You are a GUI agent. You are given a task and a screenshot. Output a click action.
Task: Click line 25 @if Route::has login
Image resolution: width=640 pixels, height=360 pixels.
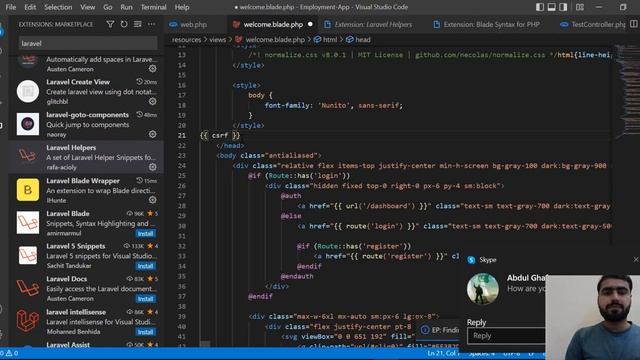point(299,176)
